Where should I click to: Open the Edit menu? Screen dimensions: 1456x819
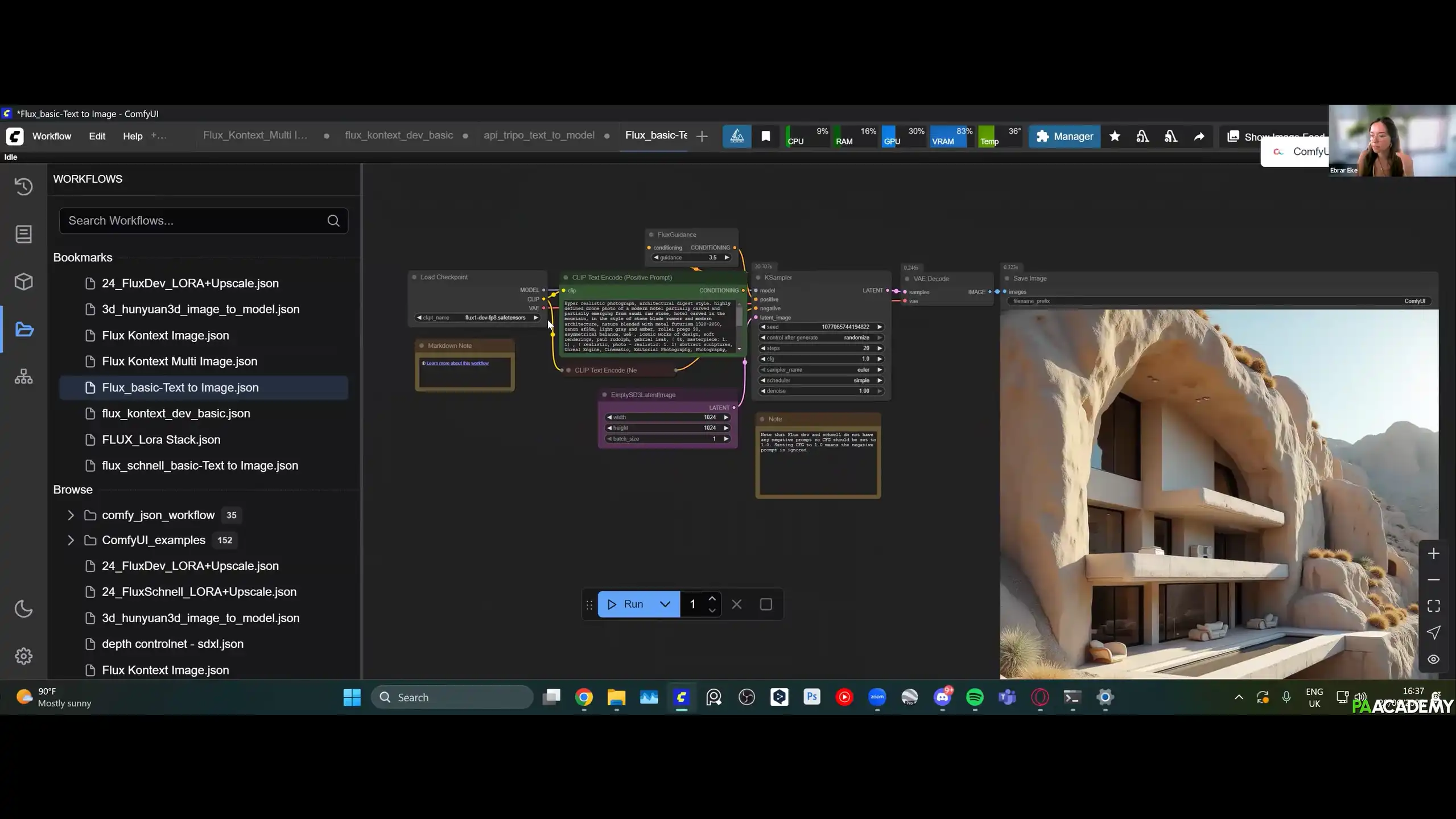97,136
